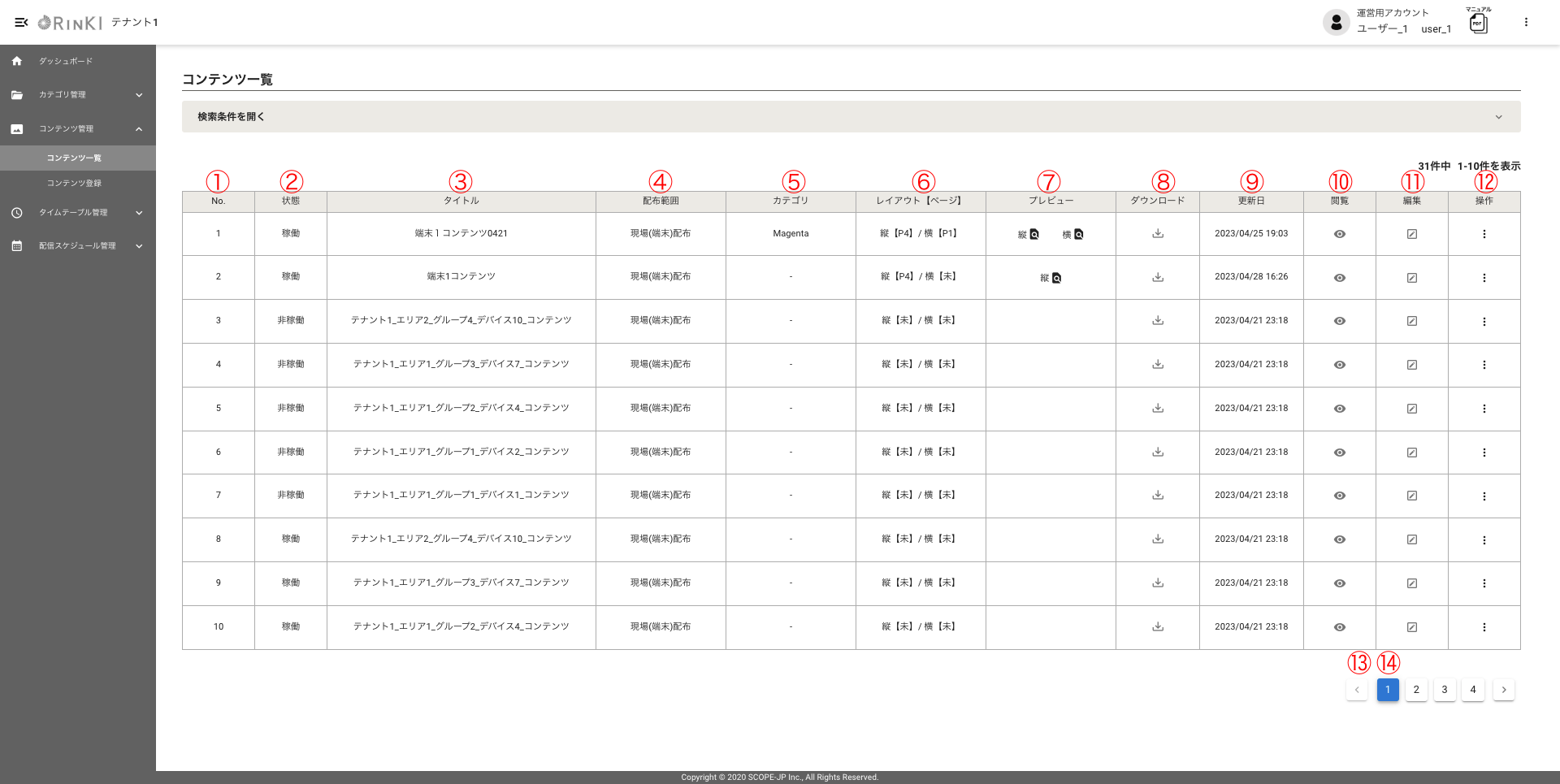
Task: Click the user account avatar
Action: coord(1336,23)
